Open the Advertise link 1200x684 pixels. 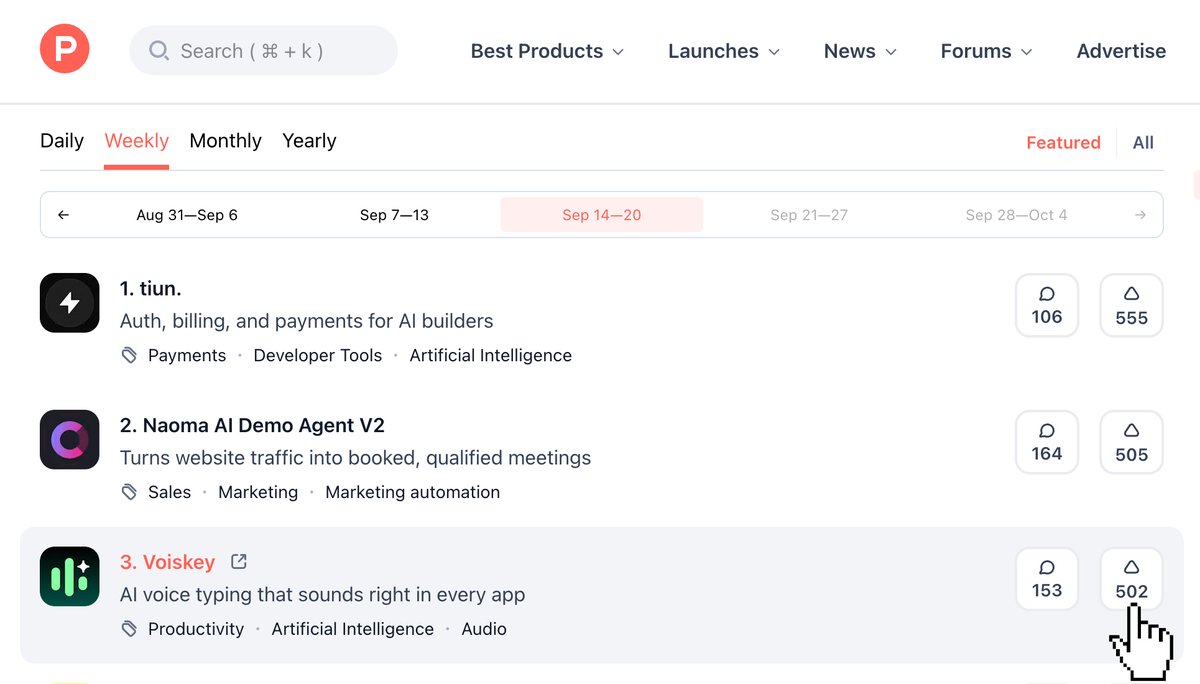click(x=1121, y=51)
